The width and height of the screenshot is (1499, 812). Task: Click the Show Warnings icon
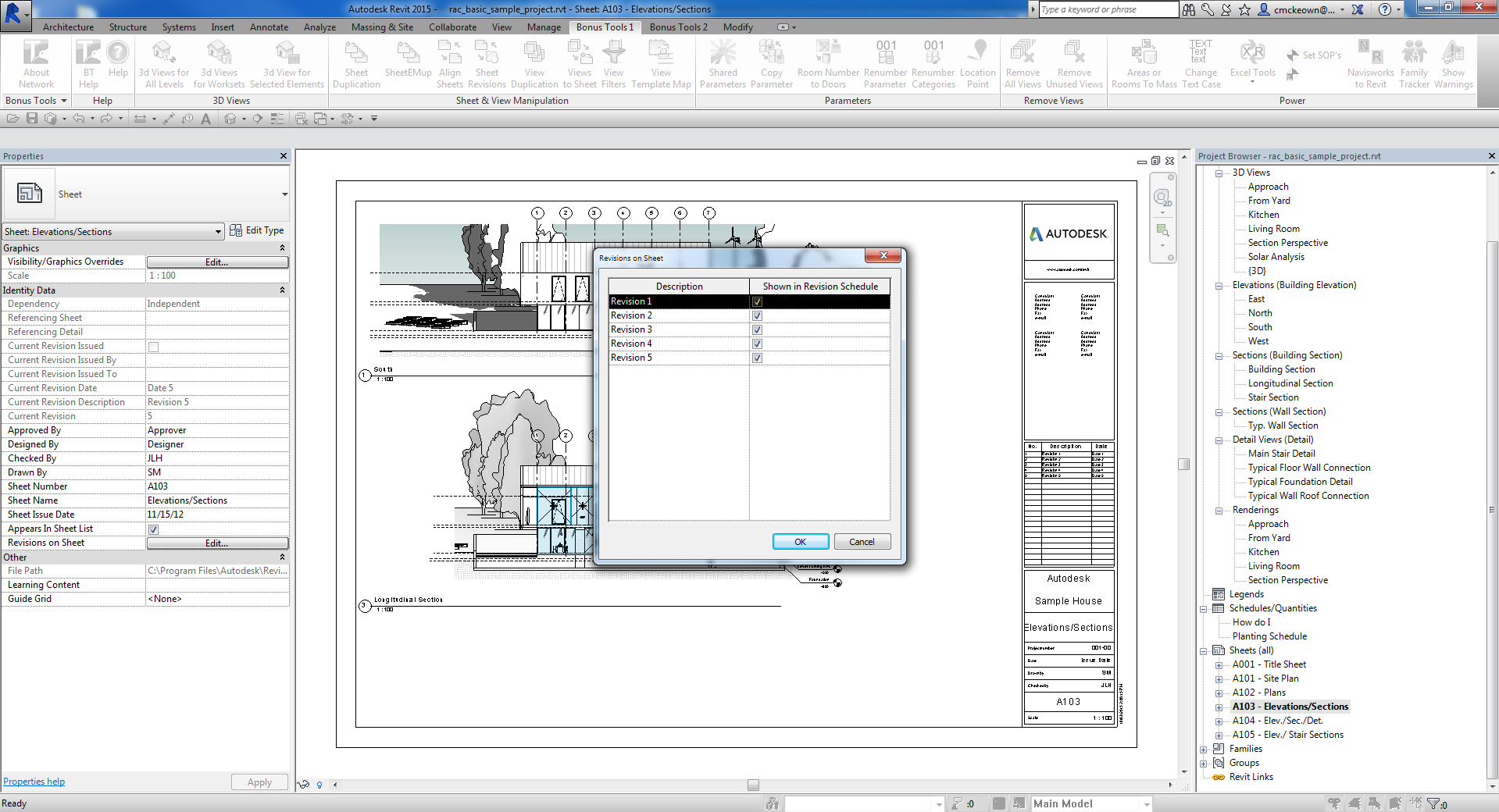[x=1452, y=62]
